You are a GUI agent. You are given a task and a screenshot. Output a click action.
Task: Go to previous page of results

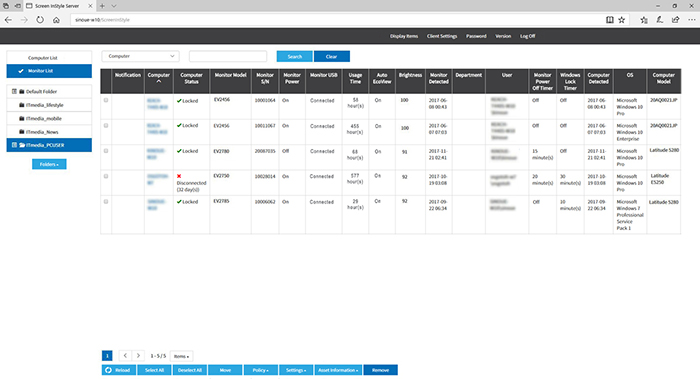125,356
